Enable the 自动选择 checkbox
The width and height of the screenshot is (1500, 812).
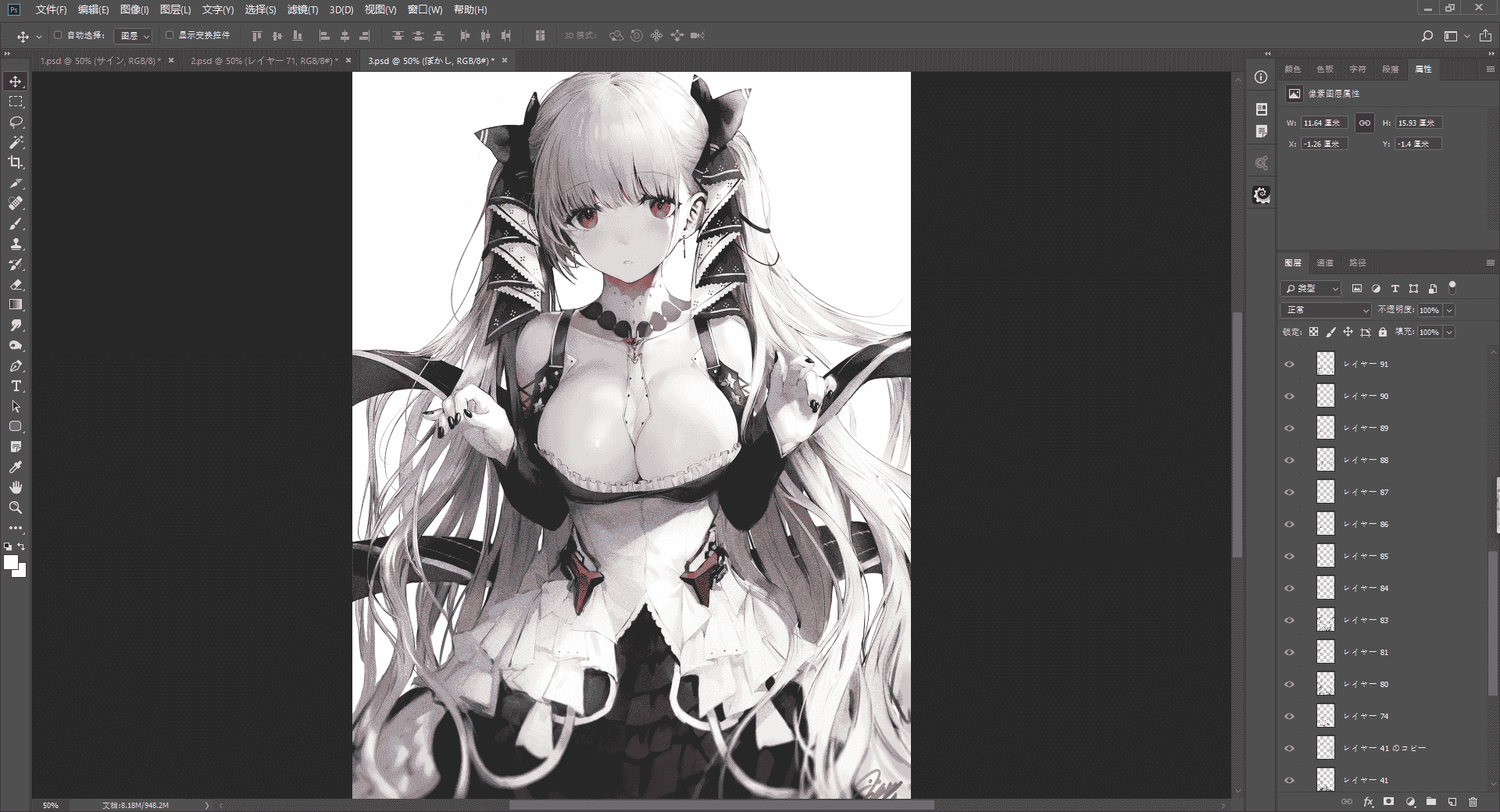tap(58, 35)
